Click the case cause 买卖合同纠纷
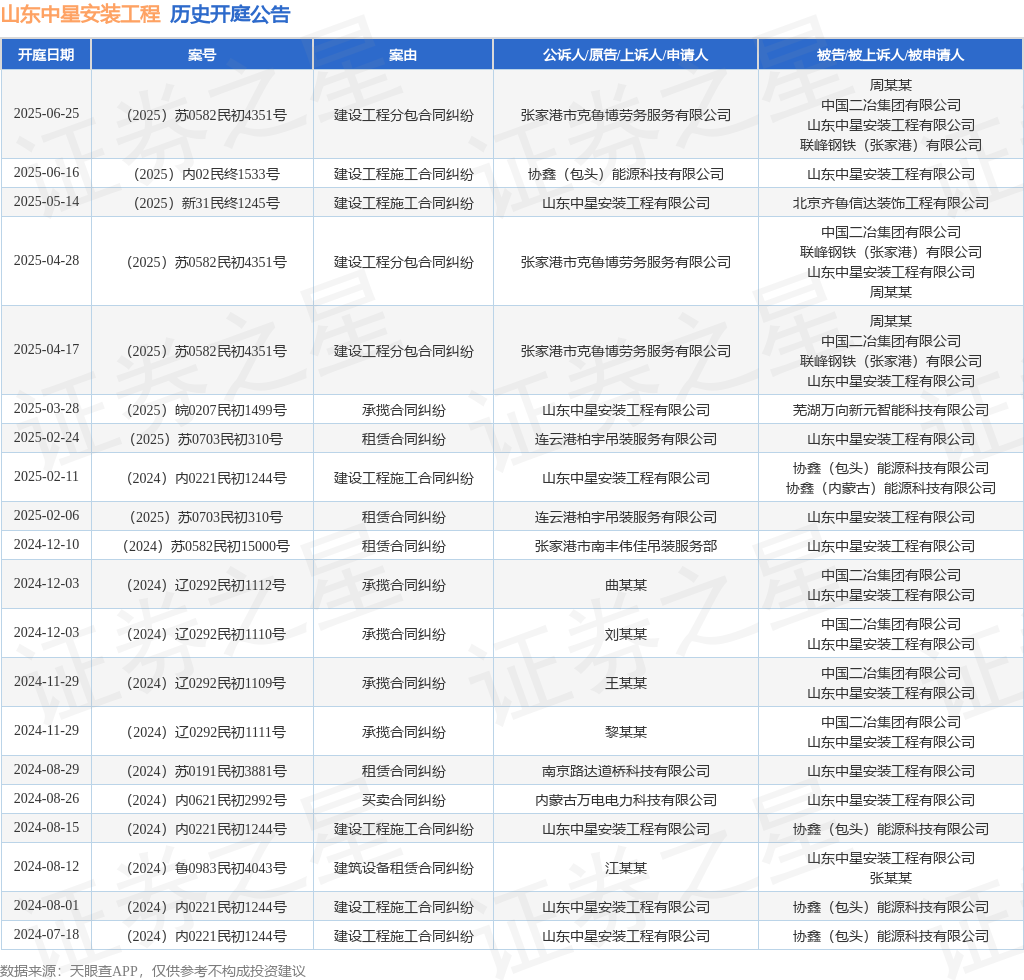This screenshot has width=1024, height=980. coord(404,800)
